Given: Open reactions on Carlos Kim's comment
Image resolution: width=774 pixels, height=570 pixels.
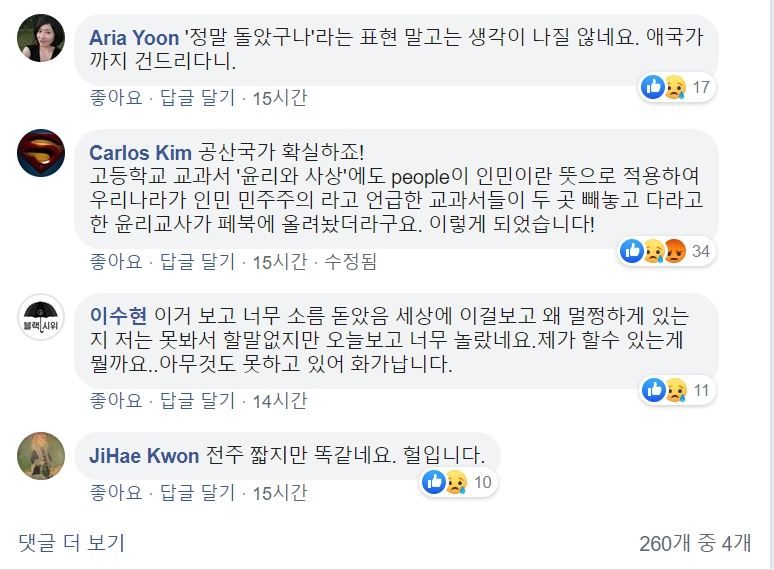Looking at the screenshot, I should click(x=665, y=250).
